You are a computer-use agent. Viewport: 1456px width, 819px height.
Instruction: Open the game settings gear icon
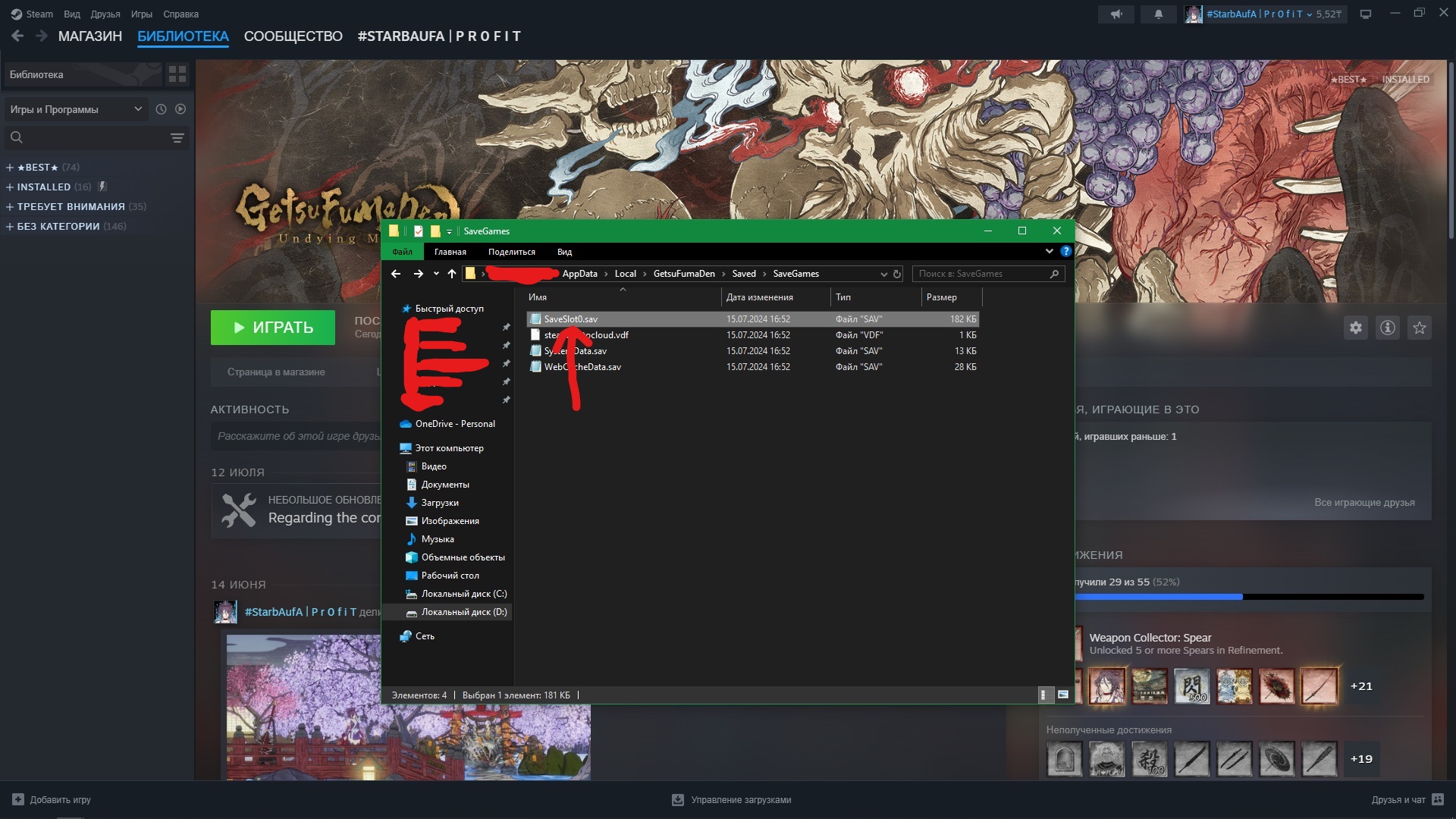coord(1355,328)
